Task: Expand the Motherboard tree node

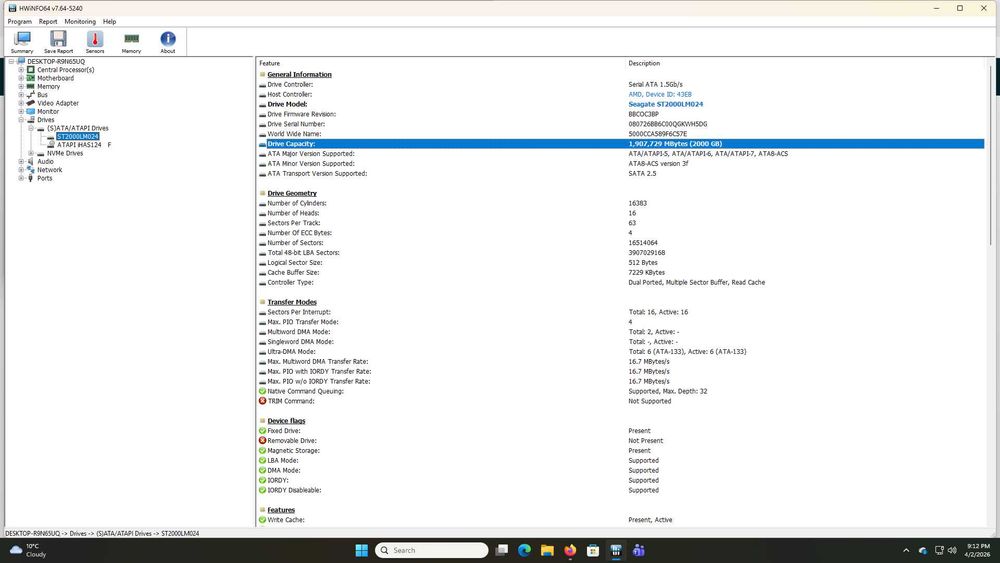Action: click(21, 78)
